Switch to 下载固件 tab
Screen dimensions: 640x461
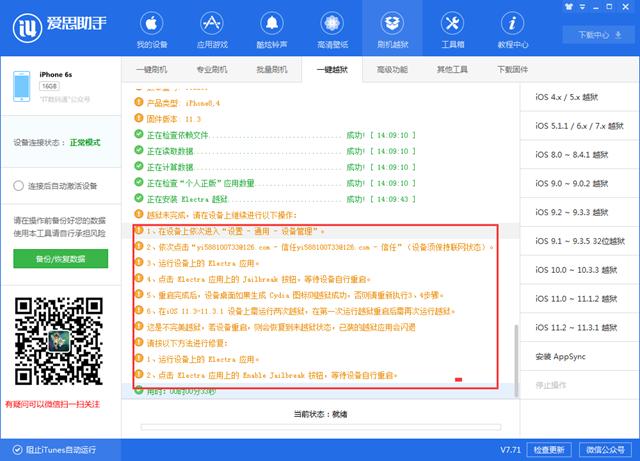pyautogui.click(x=513, y=69)
